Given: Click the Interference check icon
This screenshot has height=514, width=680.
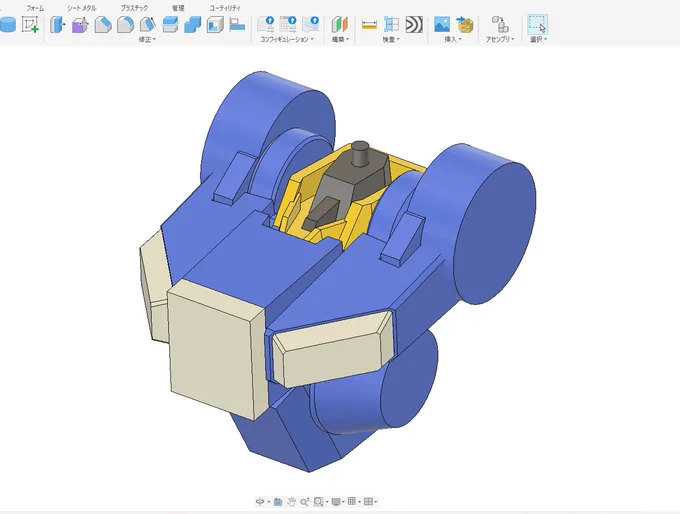Looking at the screenshot, I should (x=391, y=24).
